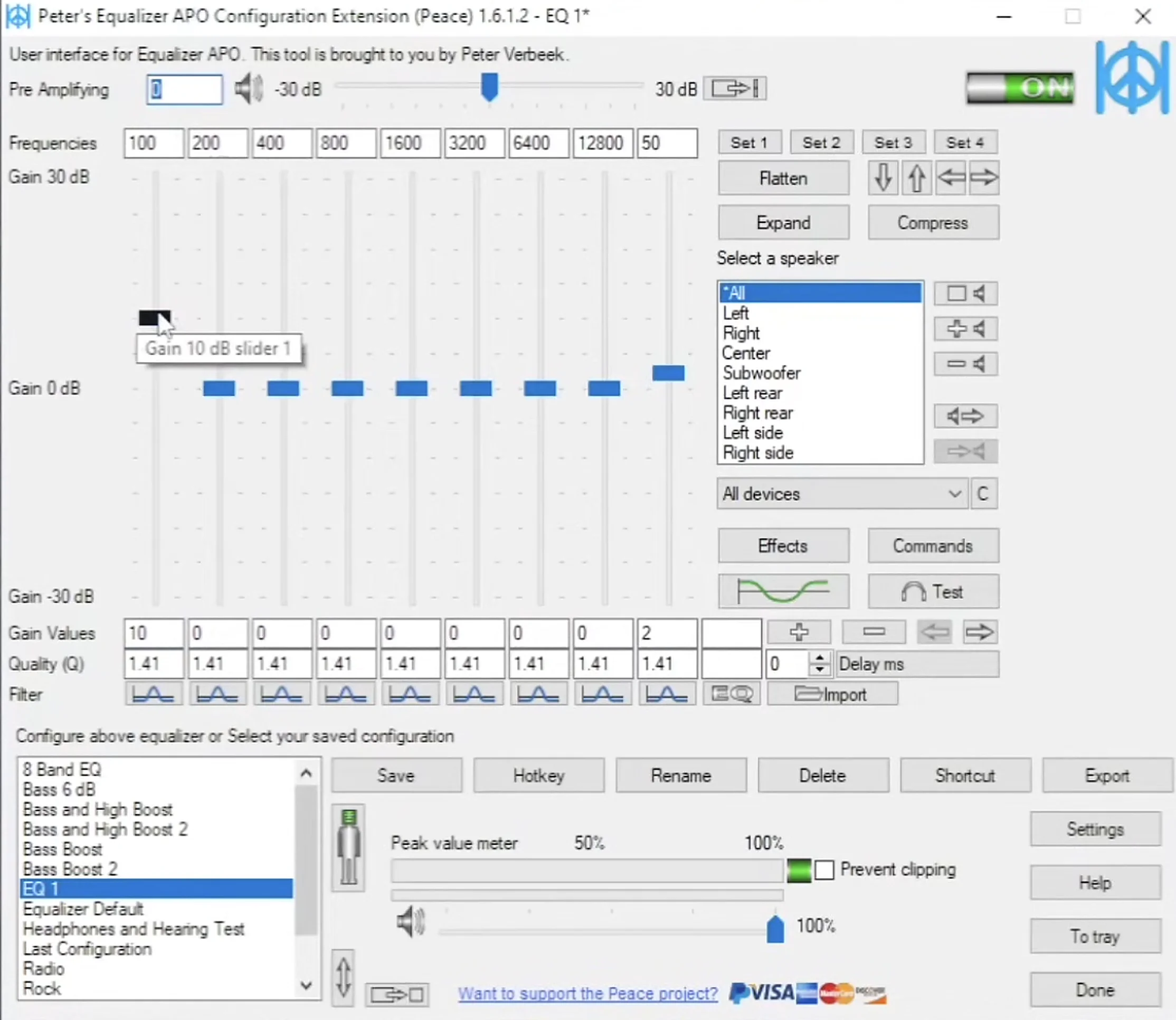Click the filter icon under 100 Hz band

tap(154, 694)
